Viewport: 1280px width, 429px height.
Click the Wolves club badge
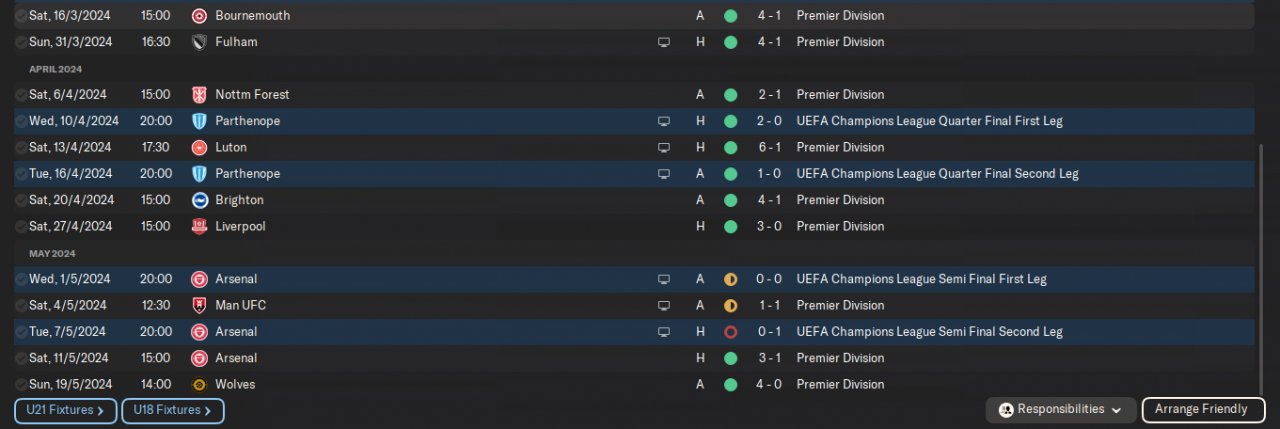(199, 384)
